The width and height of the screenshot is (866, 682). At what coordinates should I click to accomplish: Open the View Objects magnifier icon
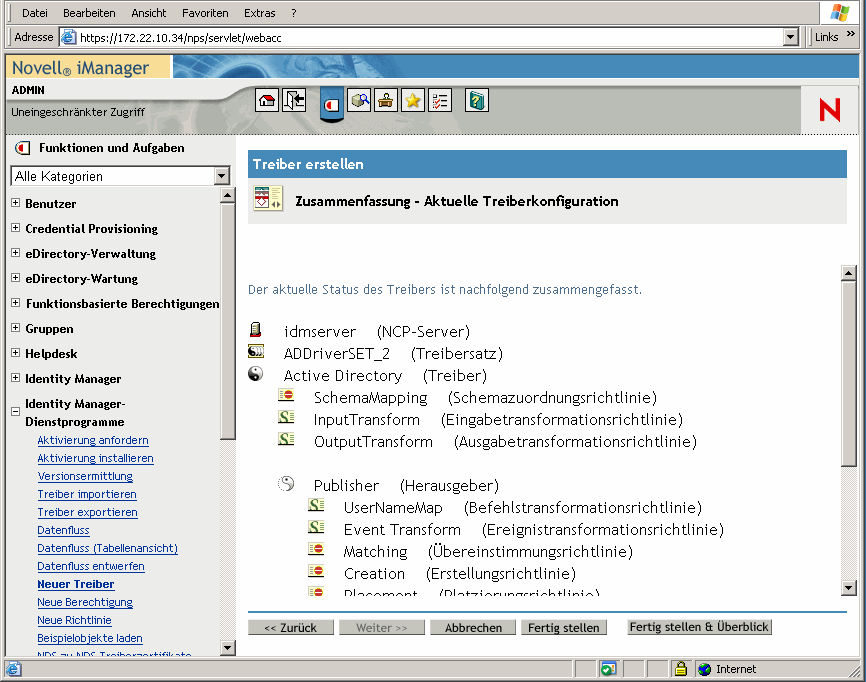[x=359, y=101]
